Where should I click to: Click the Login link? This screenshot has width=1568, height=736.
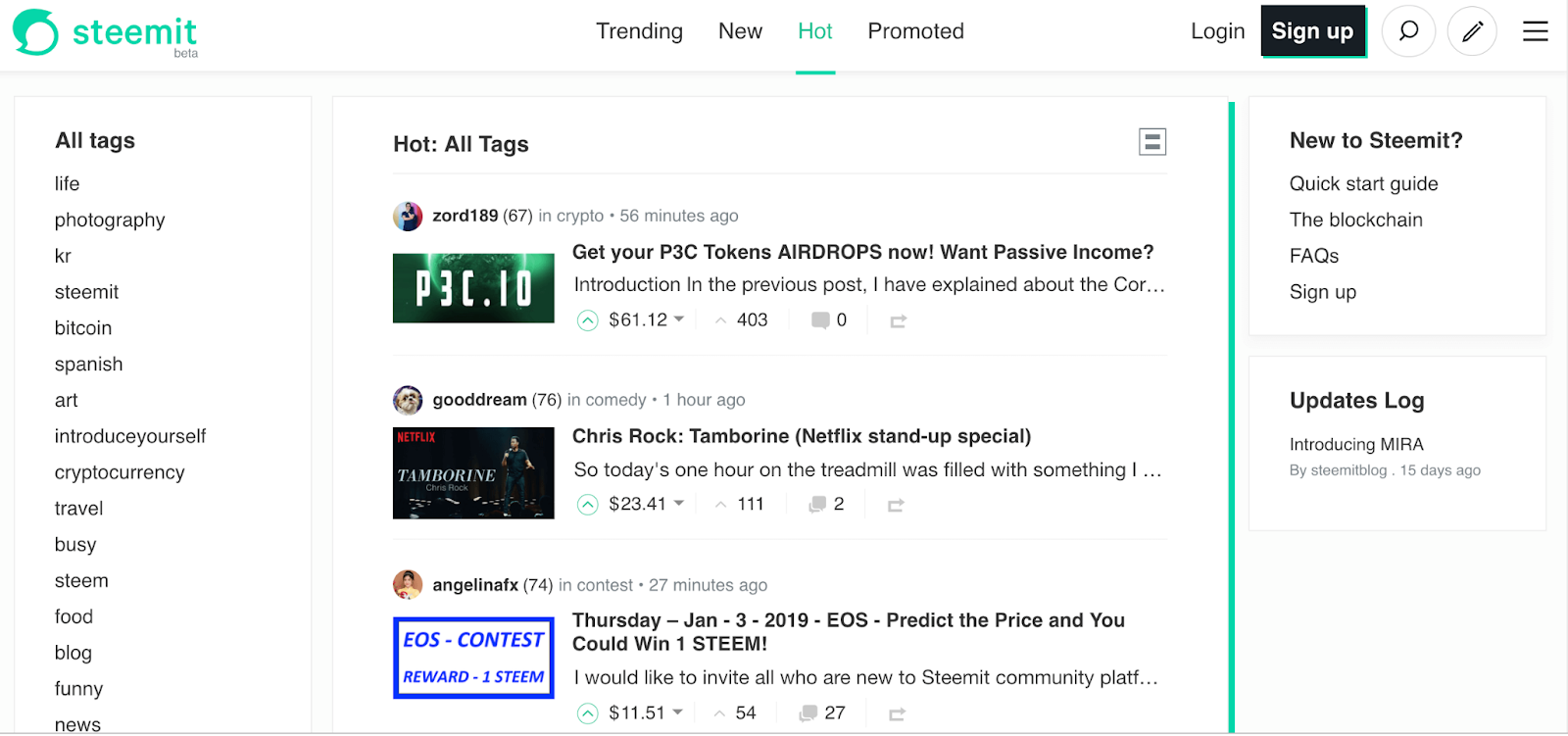coord(1217,31)
